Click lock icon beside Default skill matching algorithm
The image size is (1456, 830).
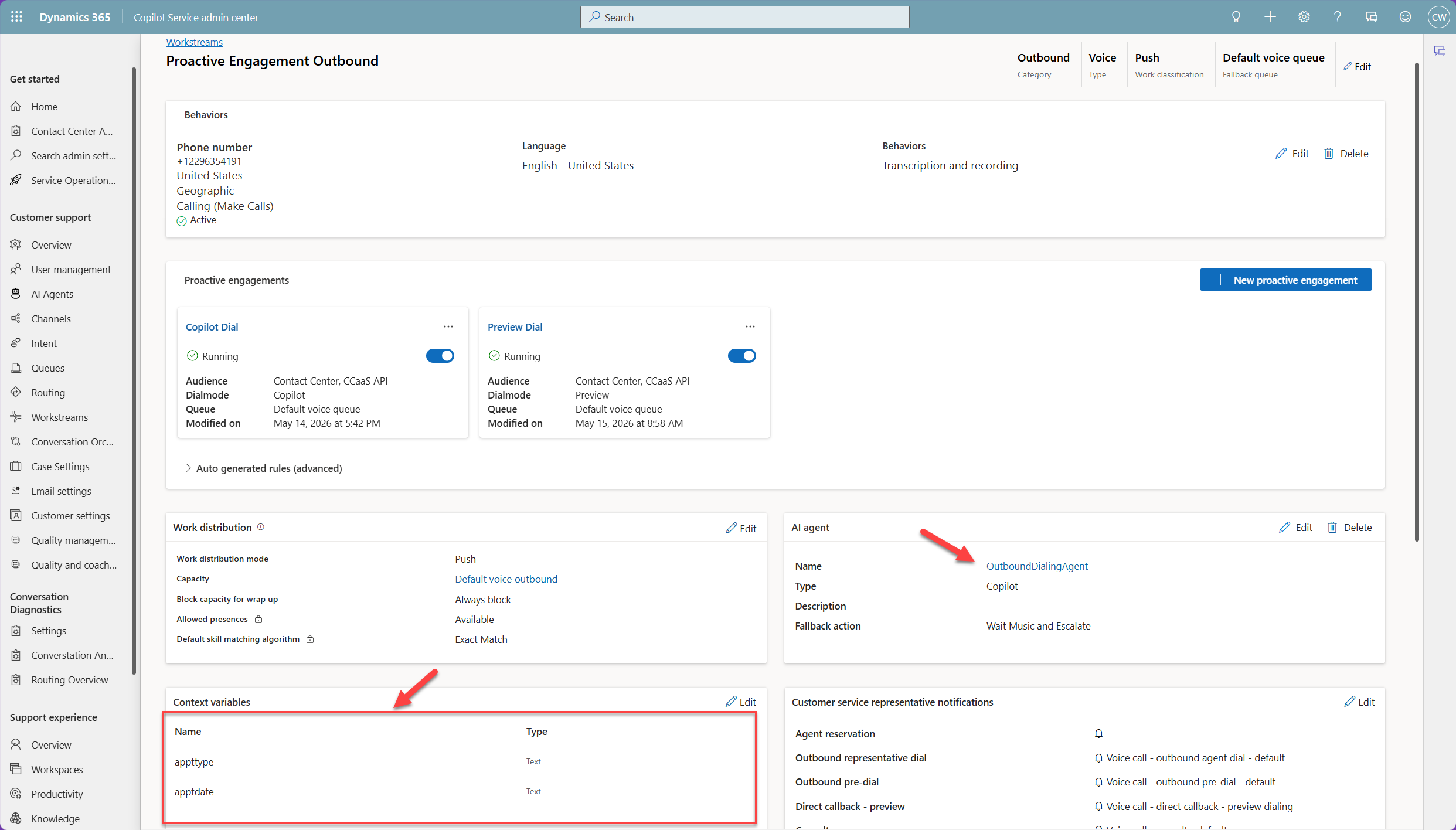click(310, 639)
